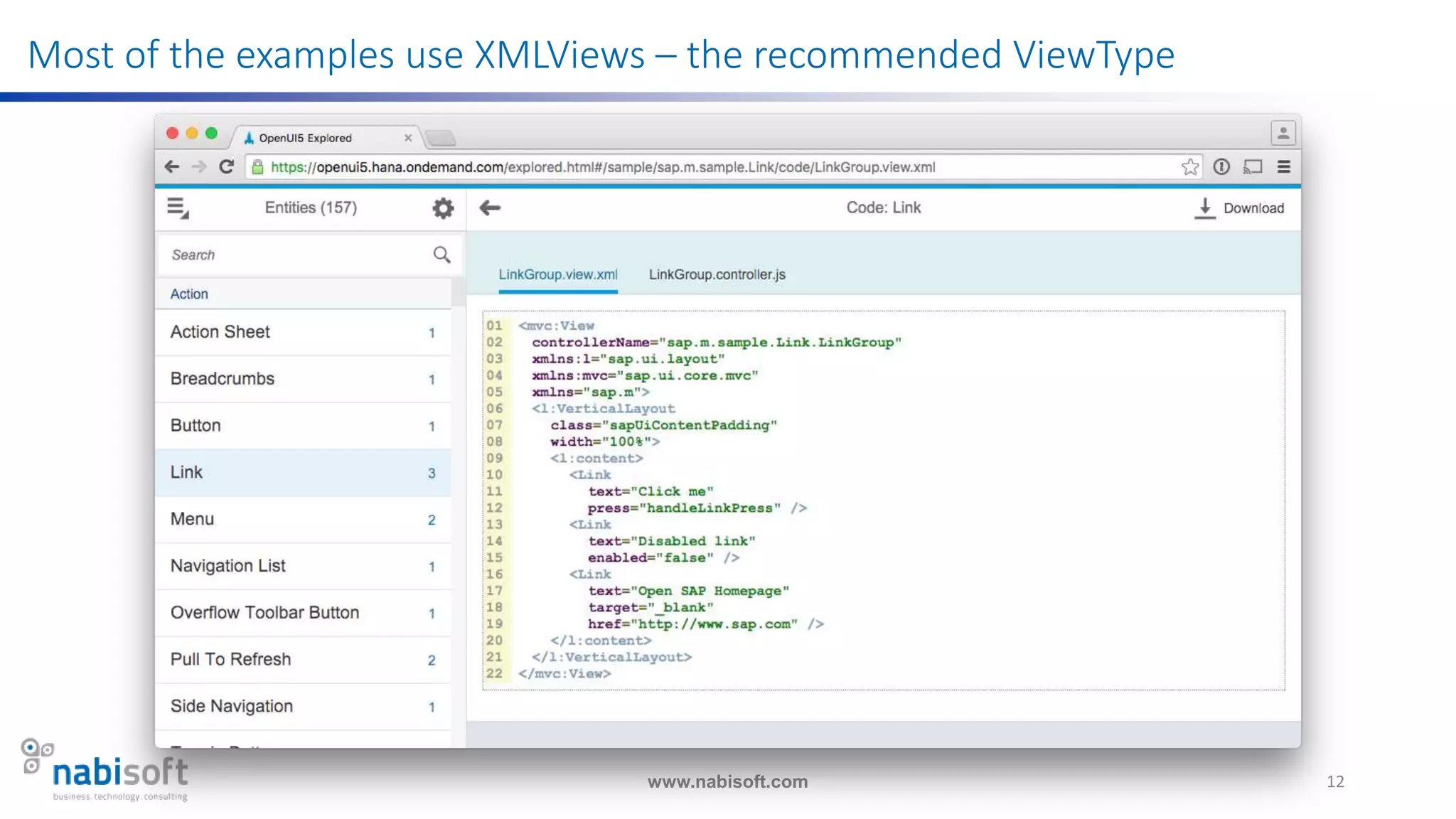Click enabled="false" code line
The image size is (1456, 819).
(663, 558)
